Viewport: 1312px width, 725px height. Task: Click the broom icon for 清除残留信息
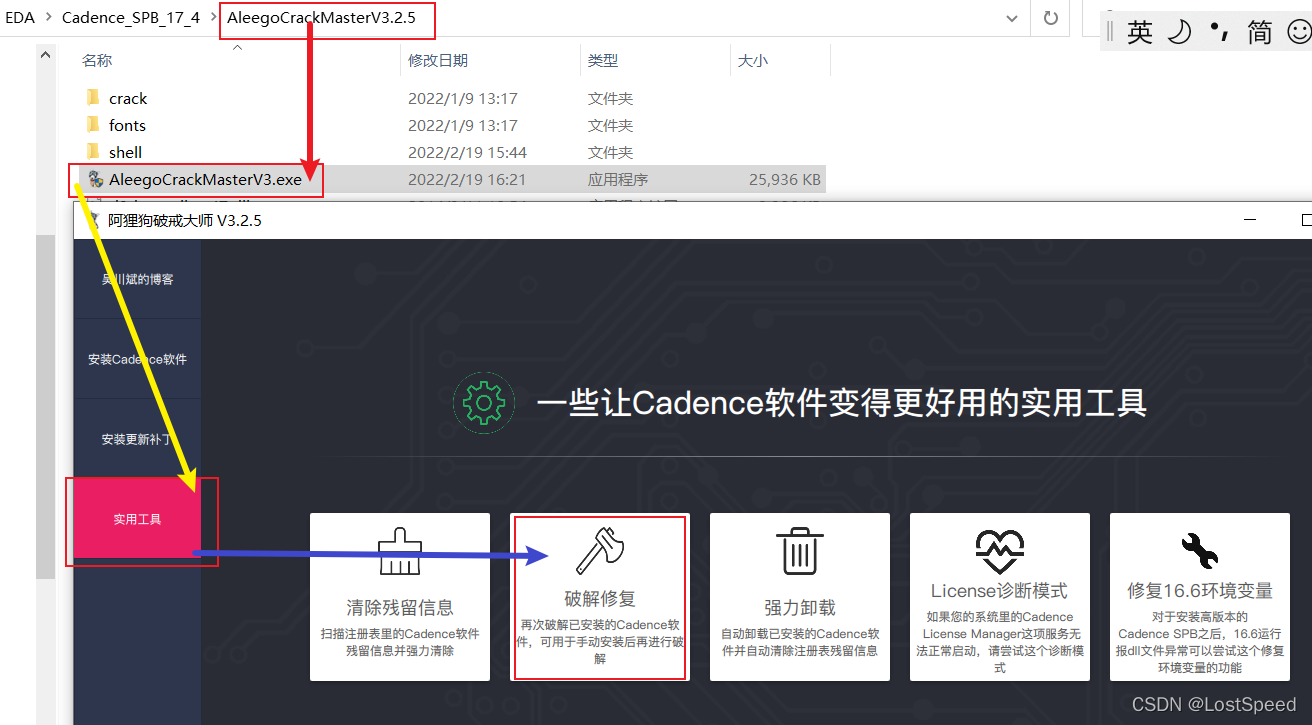(399, 550)
